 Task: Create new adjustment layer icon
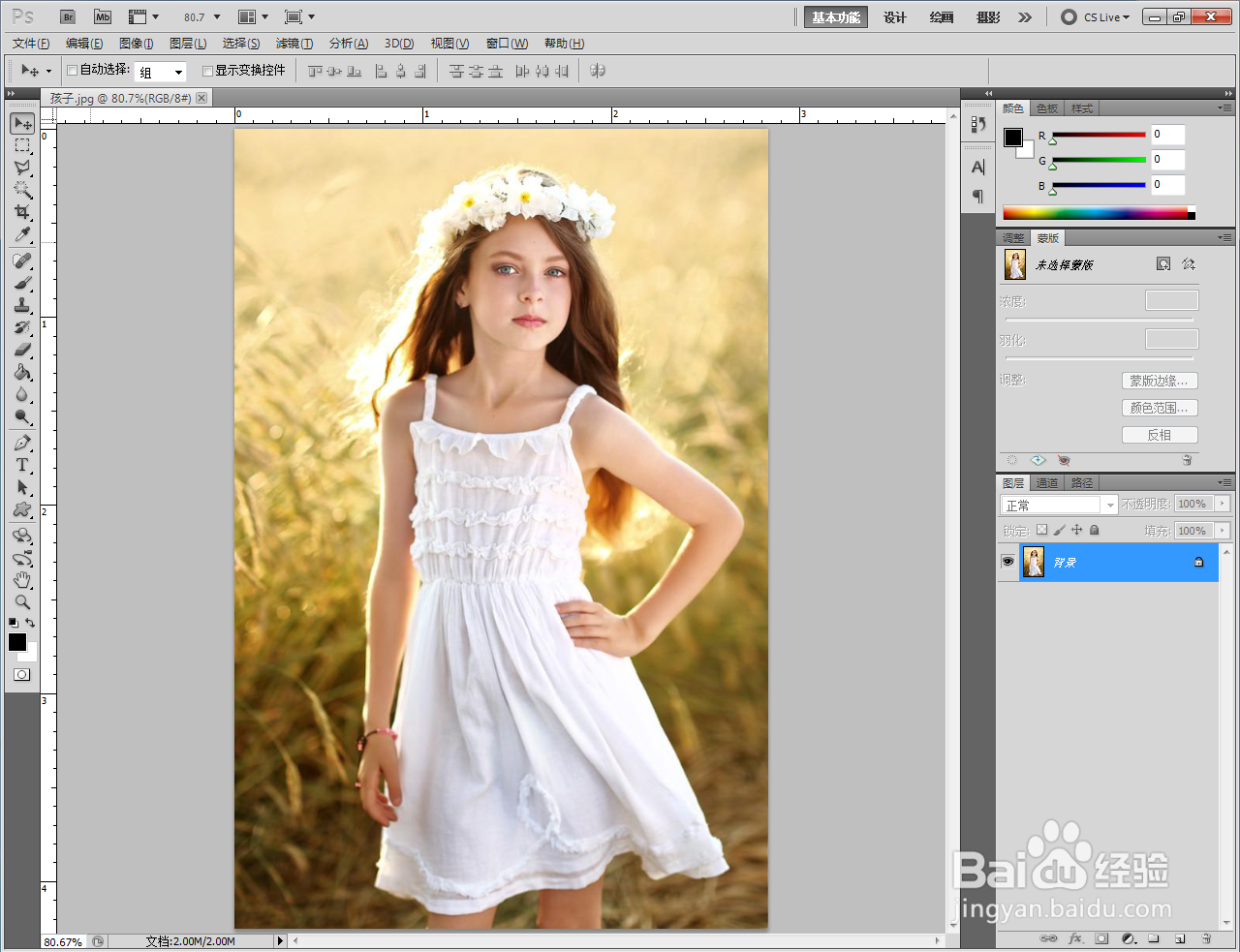click(x=1129, y=938)
